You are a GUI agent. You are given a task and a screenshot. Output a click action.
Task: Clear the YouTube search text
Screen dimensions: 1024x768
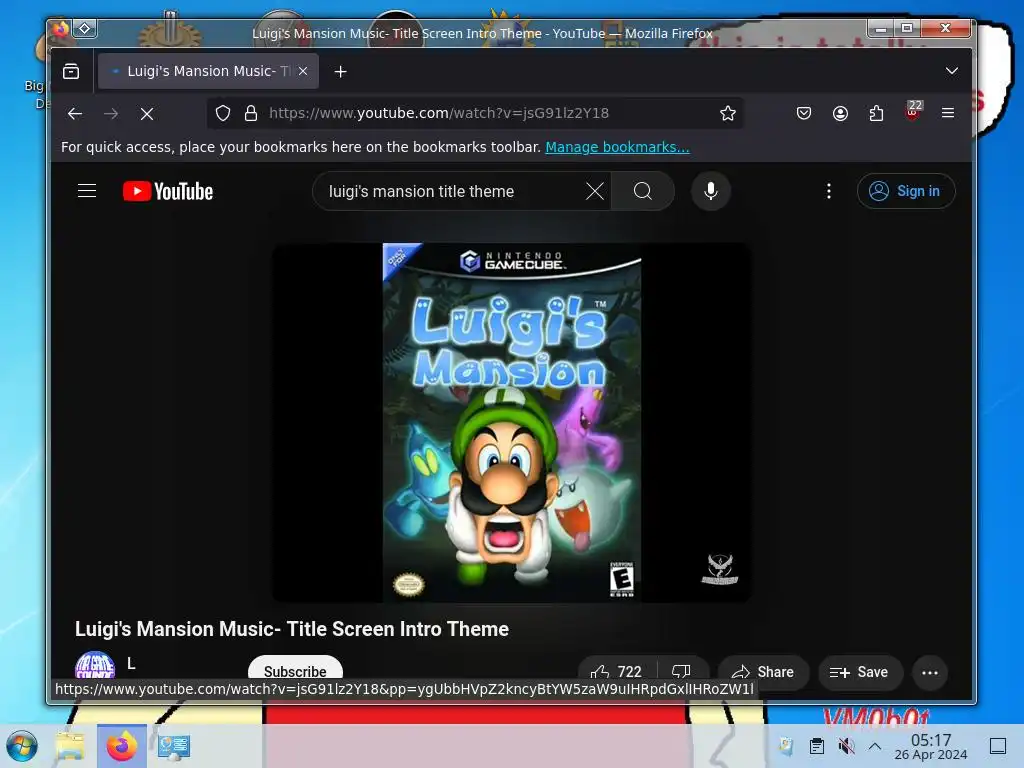[x=594, y=191]
